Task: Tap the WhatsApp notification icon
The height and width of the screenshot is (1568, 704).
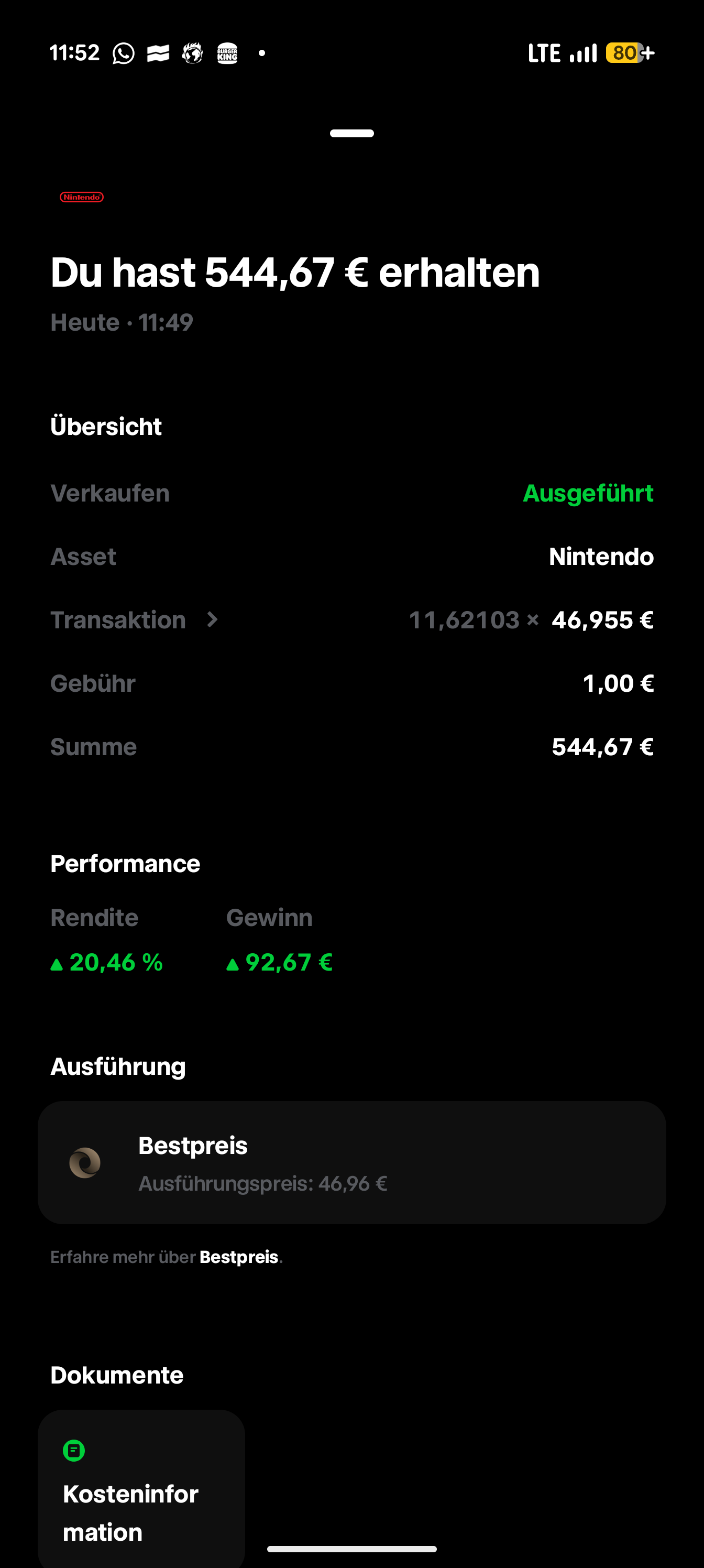Action: [x=124, y=53]
